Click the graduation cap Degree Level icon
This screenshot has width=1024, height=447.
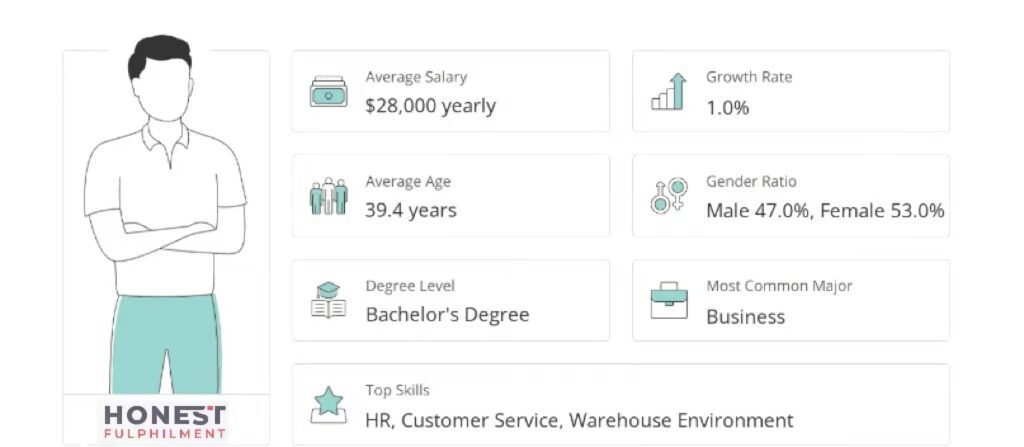coord(328,300)
